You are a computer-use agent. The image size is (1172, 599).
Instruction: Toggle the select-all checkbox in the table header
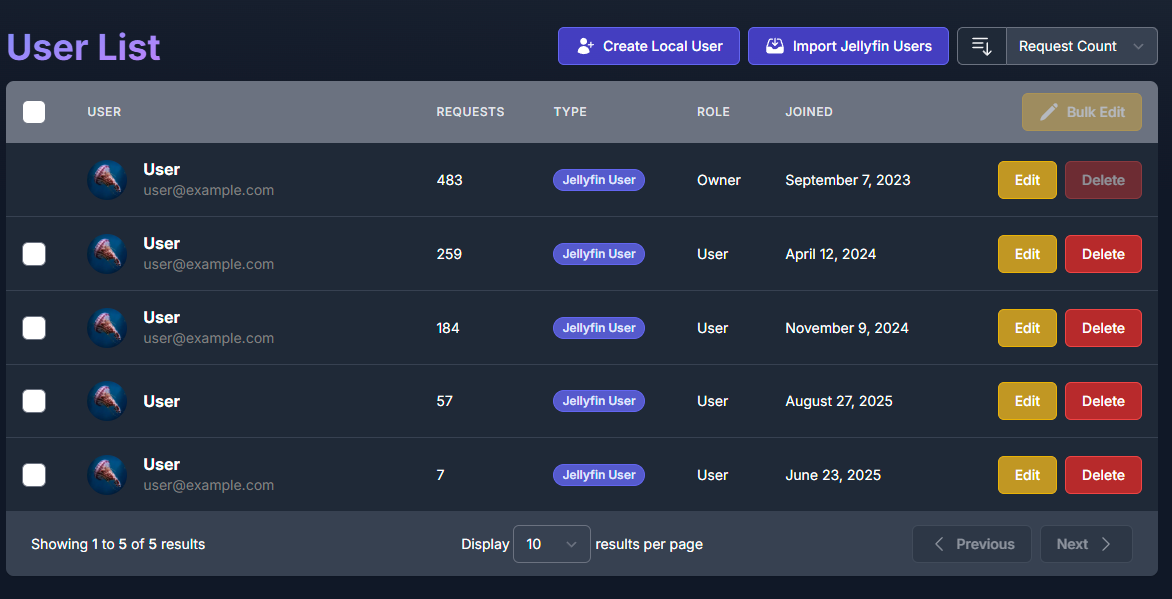33,112
